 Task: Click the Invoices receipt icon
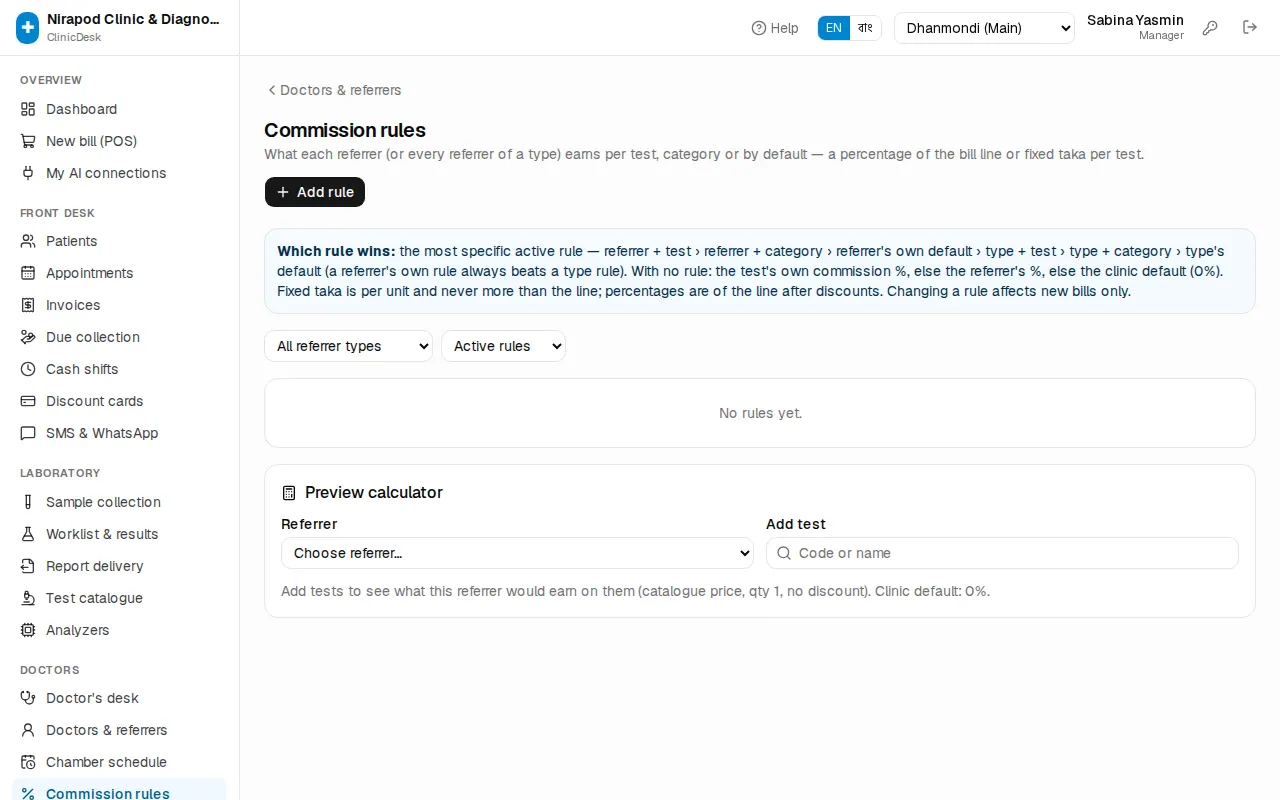(28, 305)
